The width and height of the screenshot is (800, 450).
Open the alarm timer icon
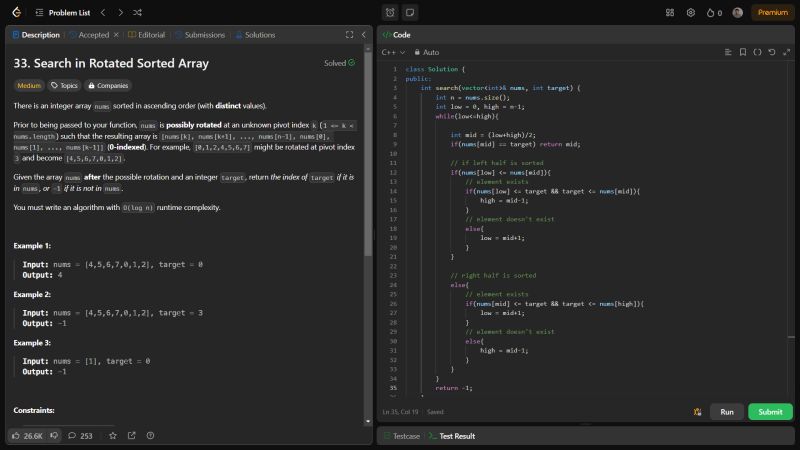tap(390, 12)
